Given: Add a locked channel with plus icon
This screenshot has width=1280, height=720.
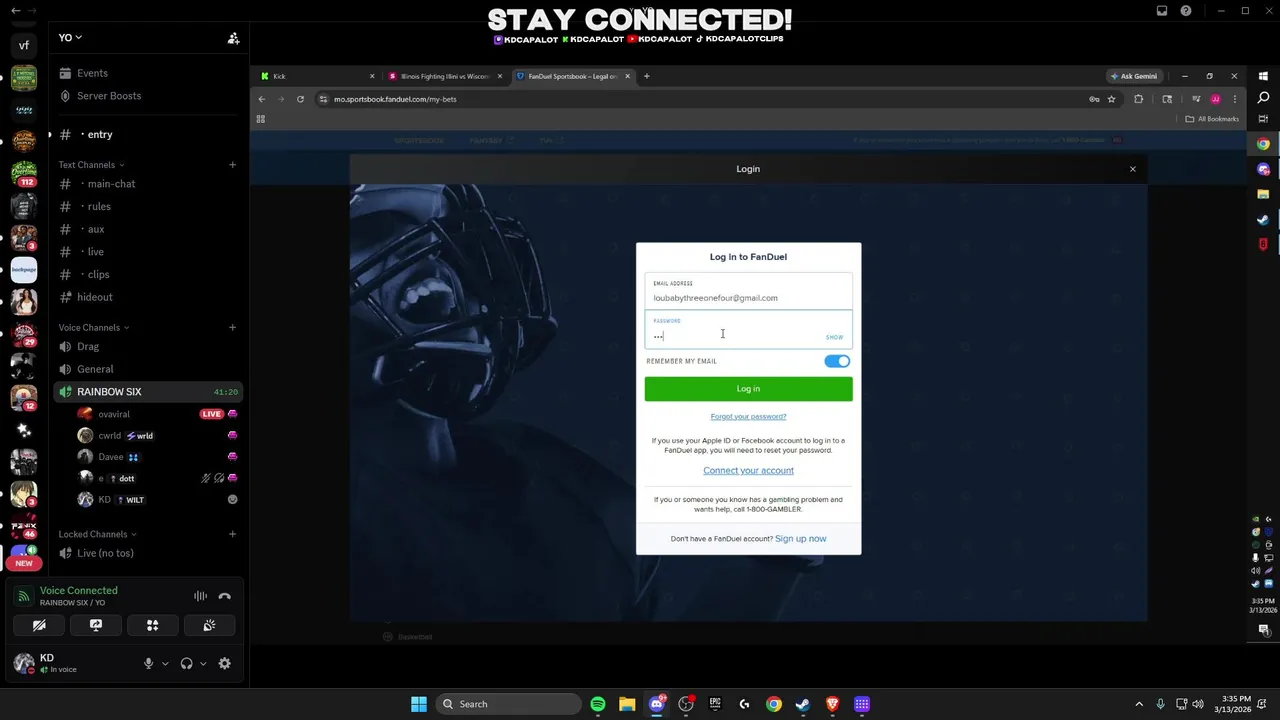Looking at the screenshot, I should (232, 534).
